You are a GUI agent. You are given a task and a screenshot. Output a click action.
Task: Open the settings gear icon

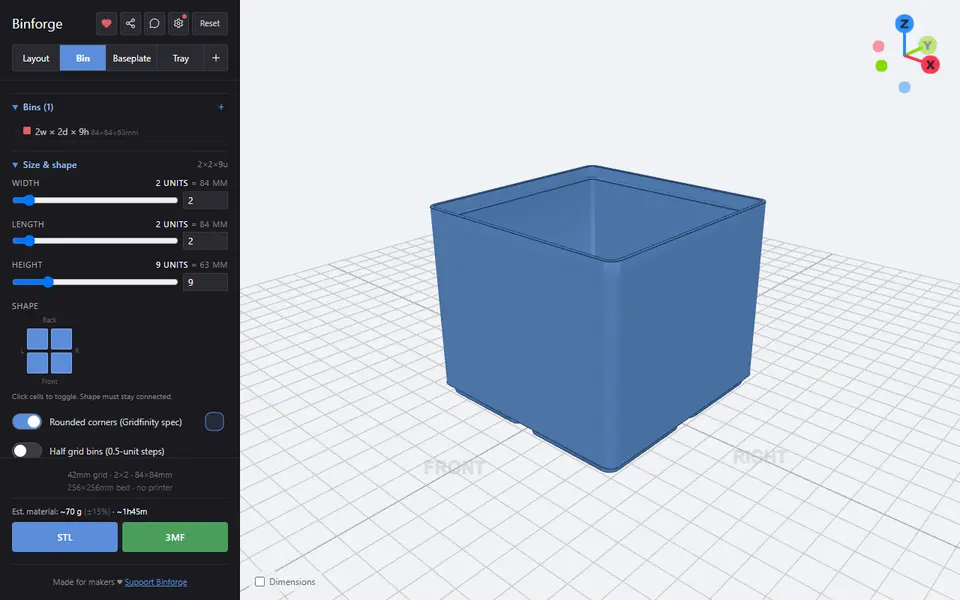tap(178, 23)
